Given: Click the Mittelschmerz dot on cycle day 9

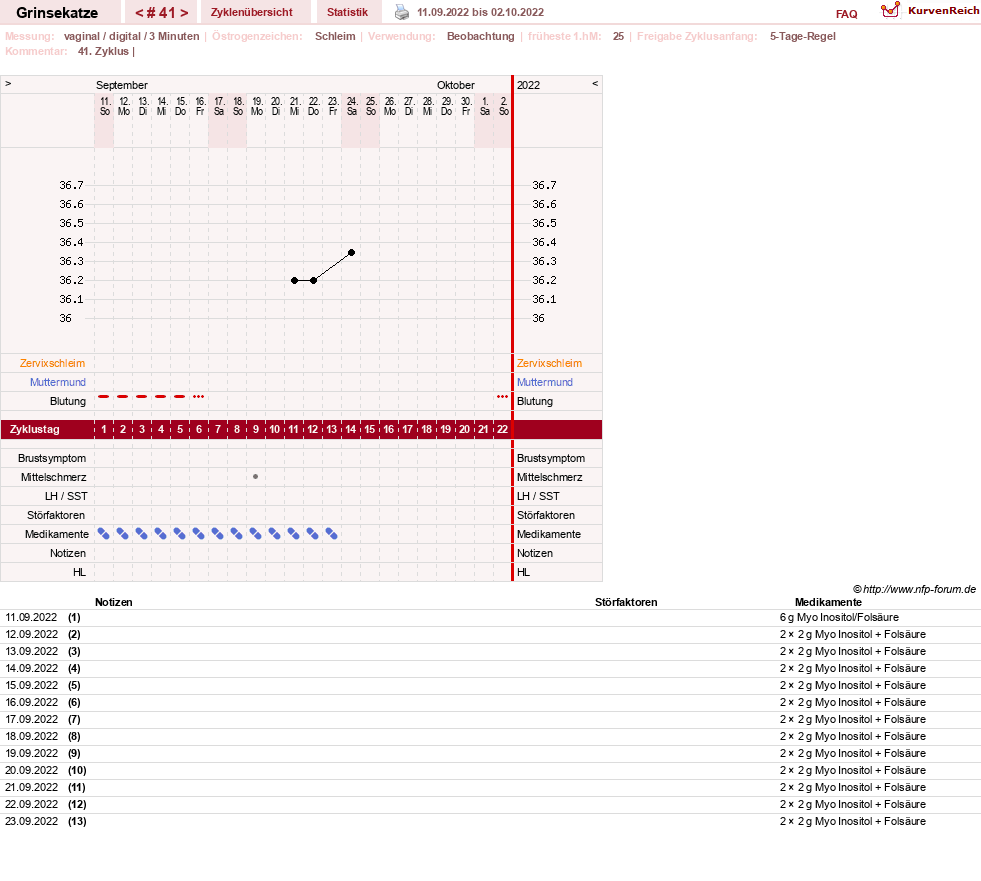Looking at the screenshot, I should point(255,477).
